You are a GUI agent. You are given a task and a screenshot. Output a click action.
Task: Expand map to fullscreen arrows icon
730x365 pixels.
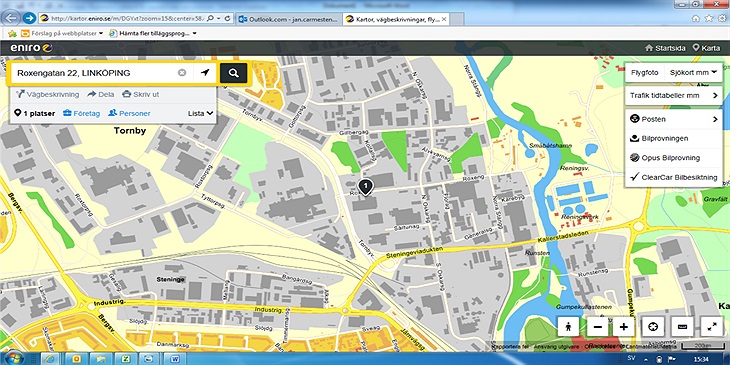tap(712, 327)
